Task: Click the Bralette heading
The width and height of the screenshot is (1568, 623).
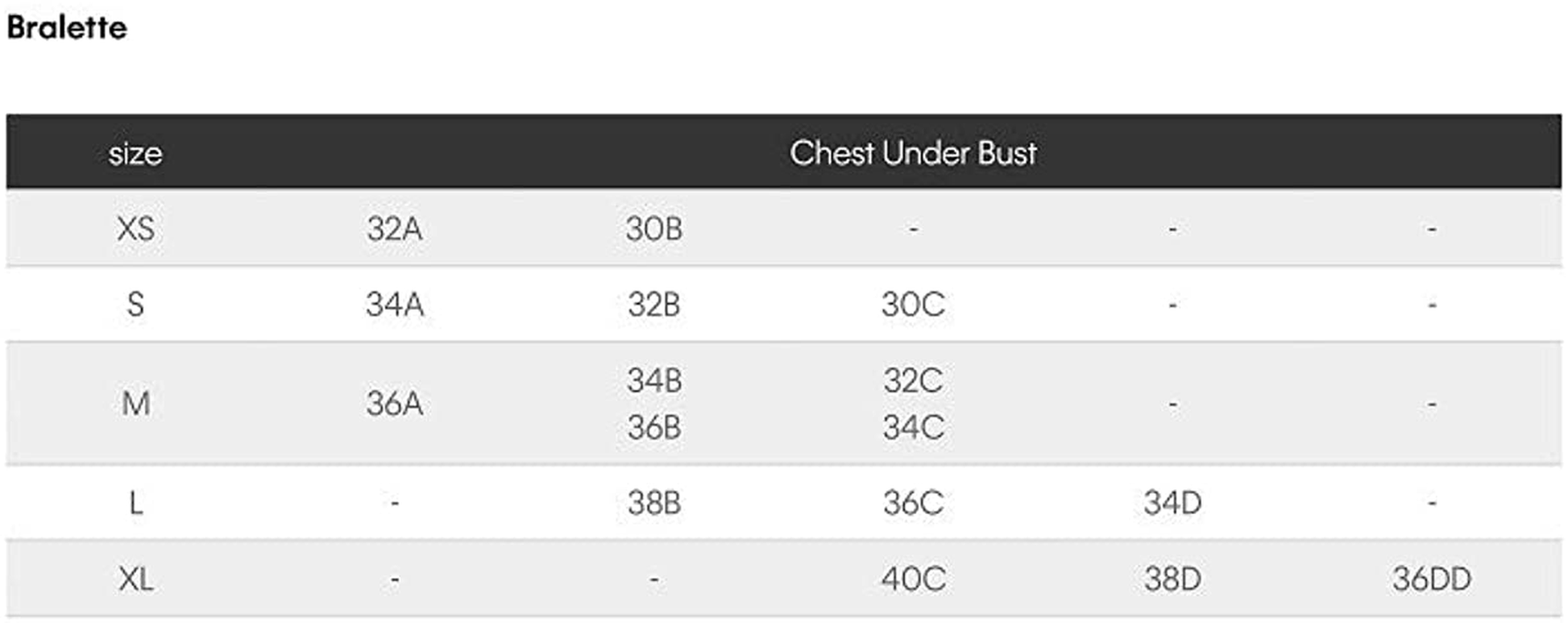Action: 67,28
